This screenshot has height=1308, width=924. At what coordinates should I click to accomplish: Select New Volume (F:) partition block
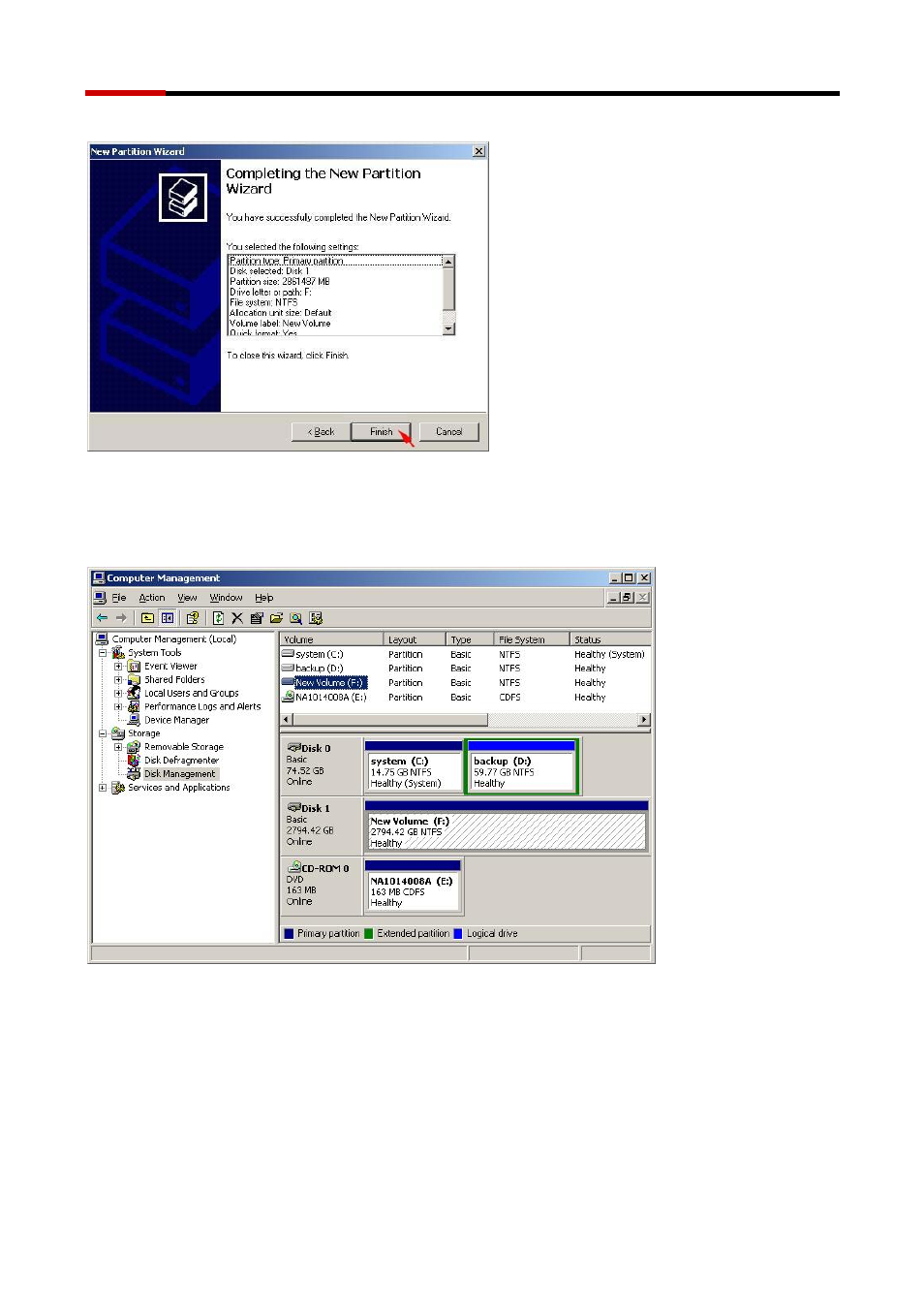pos(507,826)
